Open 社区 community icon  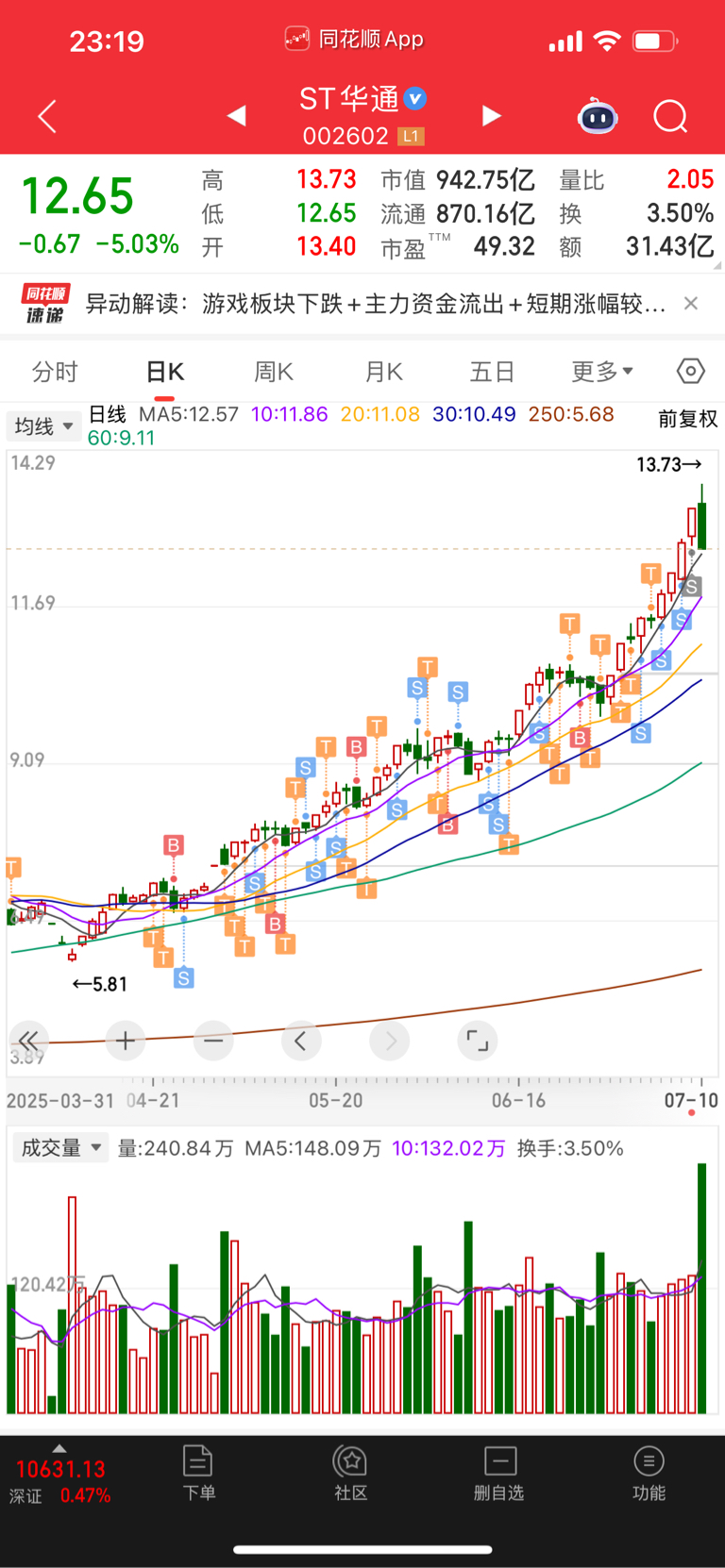[350, 1473]
